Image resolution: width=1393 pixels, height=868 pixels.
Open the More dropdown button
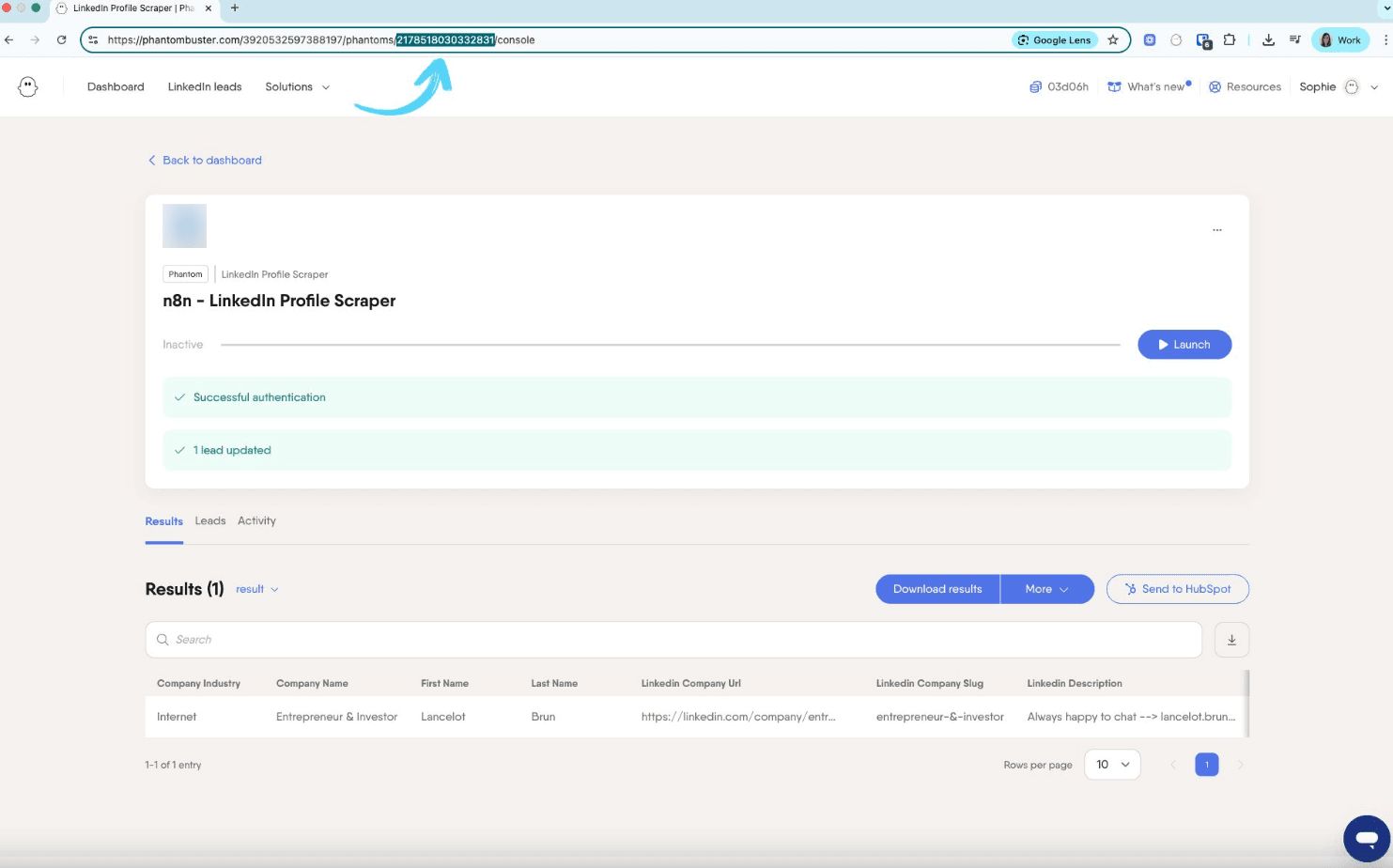pos(1047,589)
